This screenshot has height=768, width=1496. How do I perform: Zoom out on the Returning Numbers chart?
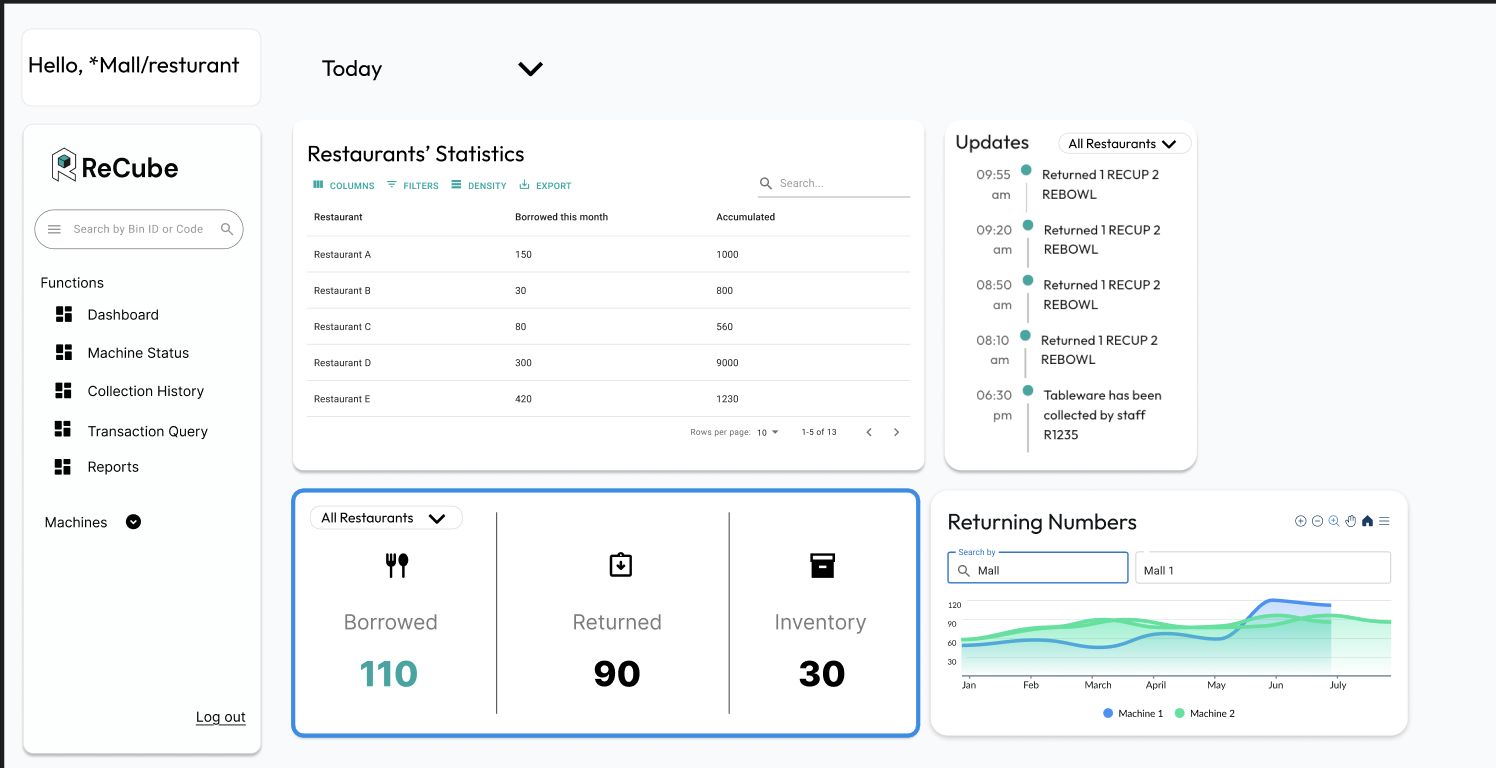click(x=1317, y=521)
